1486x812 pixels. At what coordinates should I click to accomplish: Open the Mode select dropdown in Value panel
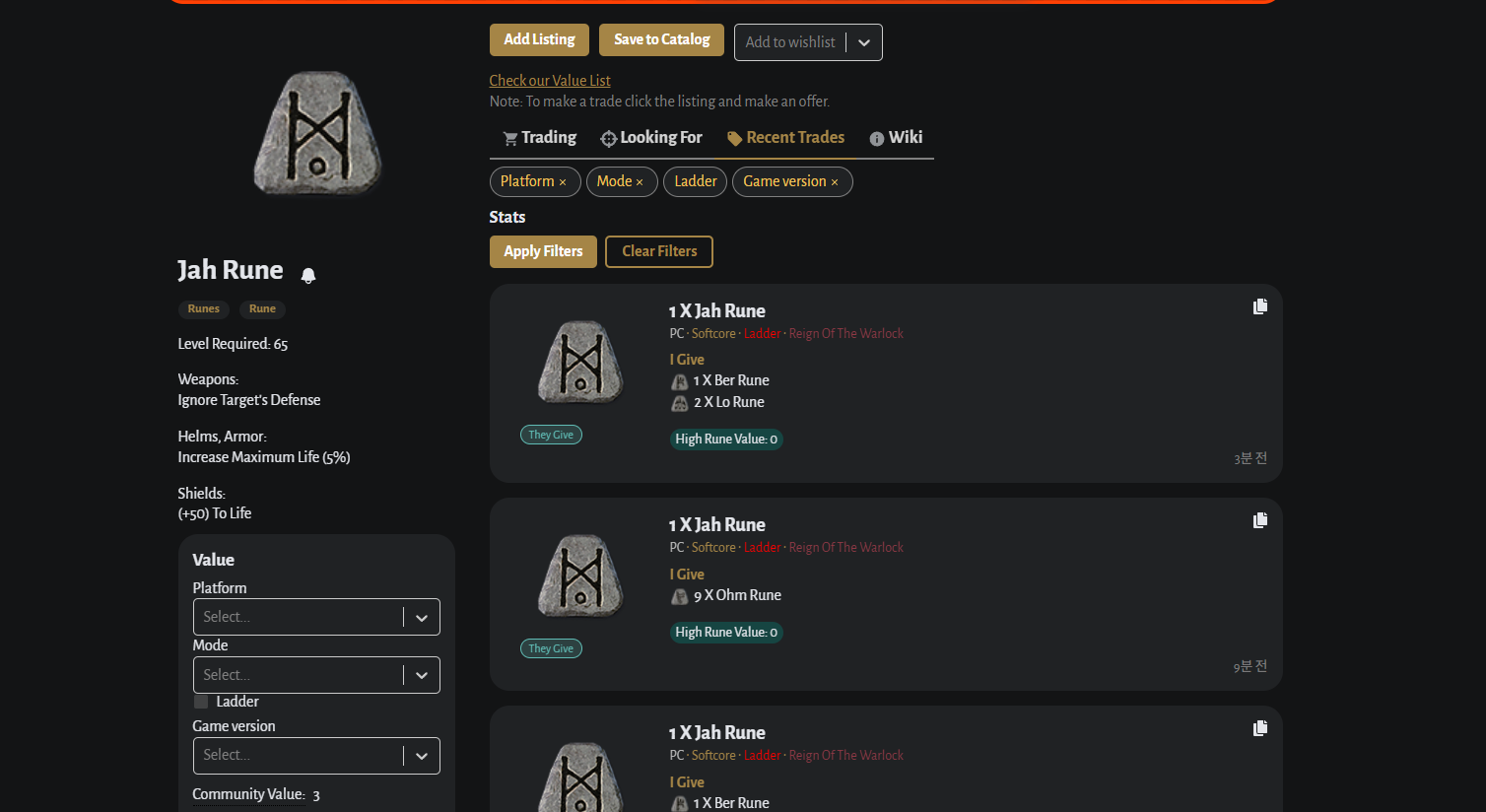pos(316,675)
